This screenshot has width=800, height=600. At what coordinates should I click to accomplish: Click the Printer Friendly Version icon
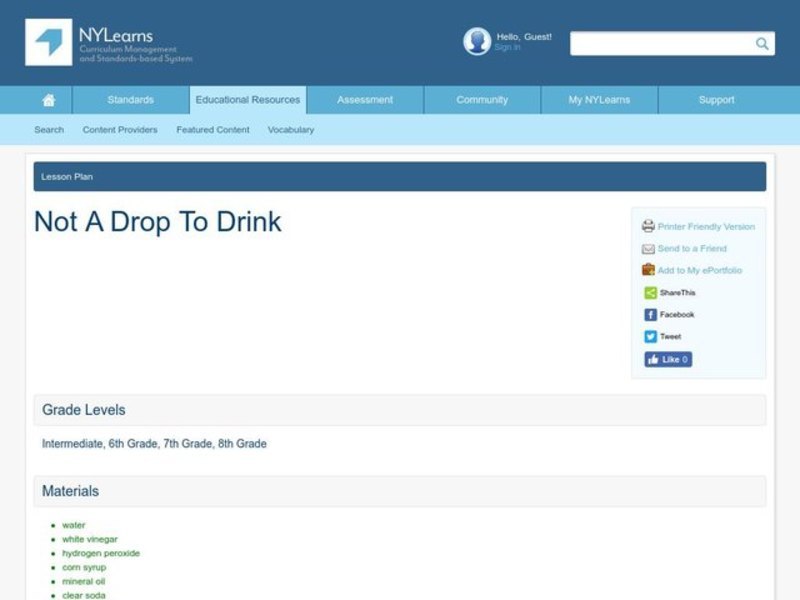(650, 226)
